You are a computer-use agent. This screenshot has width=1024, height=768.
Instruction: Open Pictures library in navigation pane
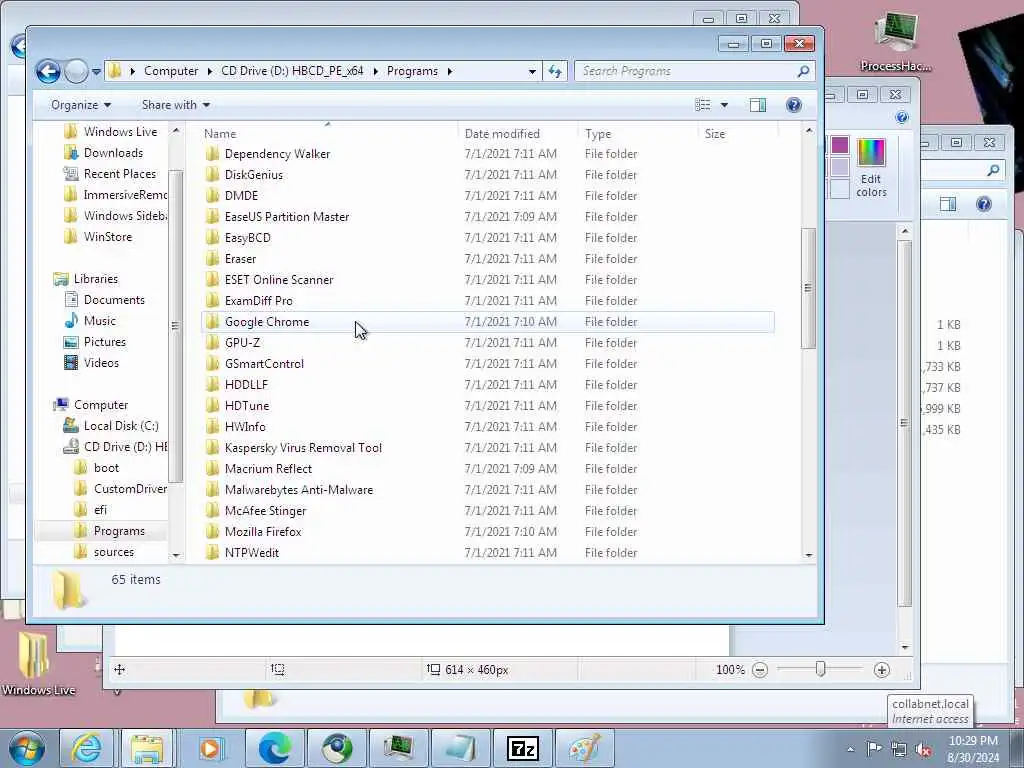pyautogui.click(x=104, y=342)
